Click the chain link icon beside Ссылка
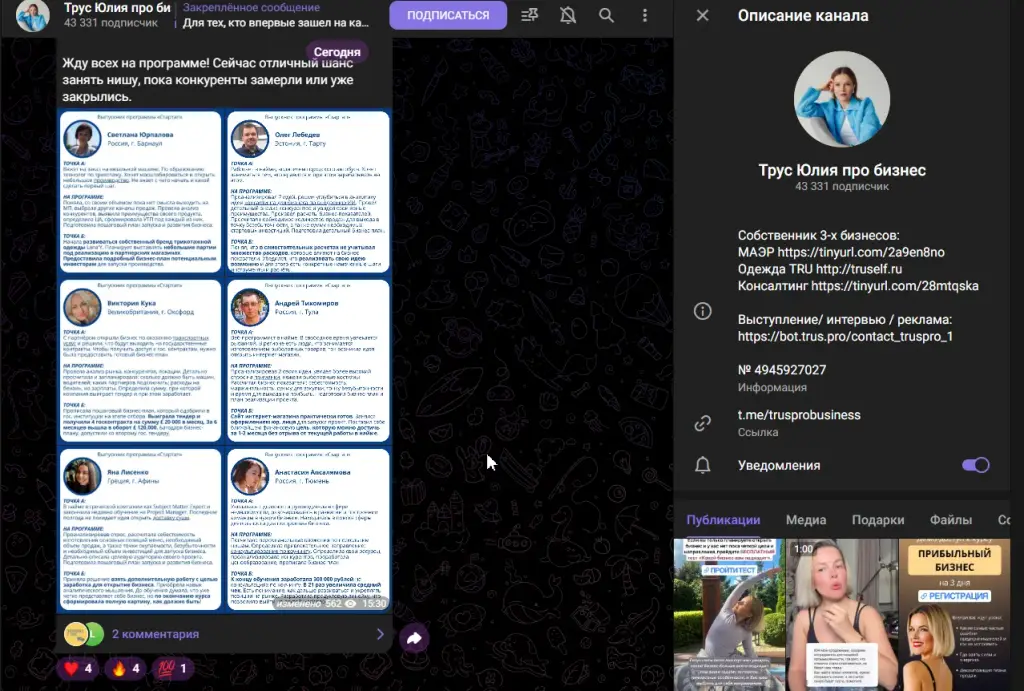 (702, 423)
